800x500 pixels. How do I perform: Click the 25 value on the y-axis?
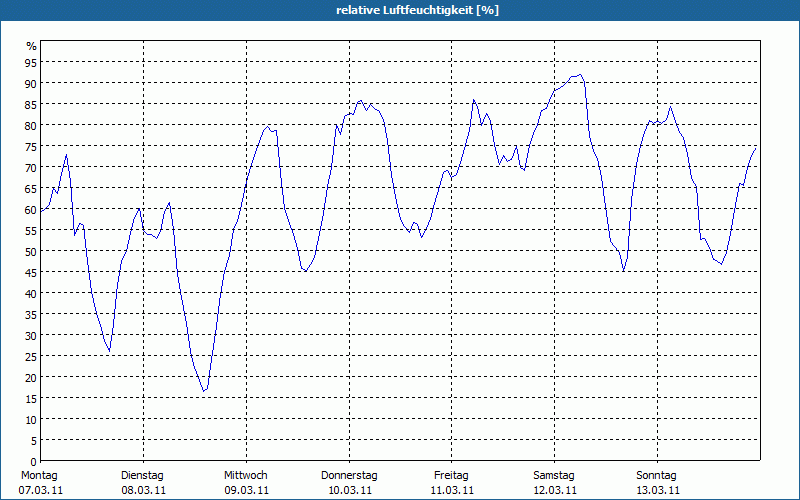click(31, 357)
